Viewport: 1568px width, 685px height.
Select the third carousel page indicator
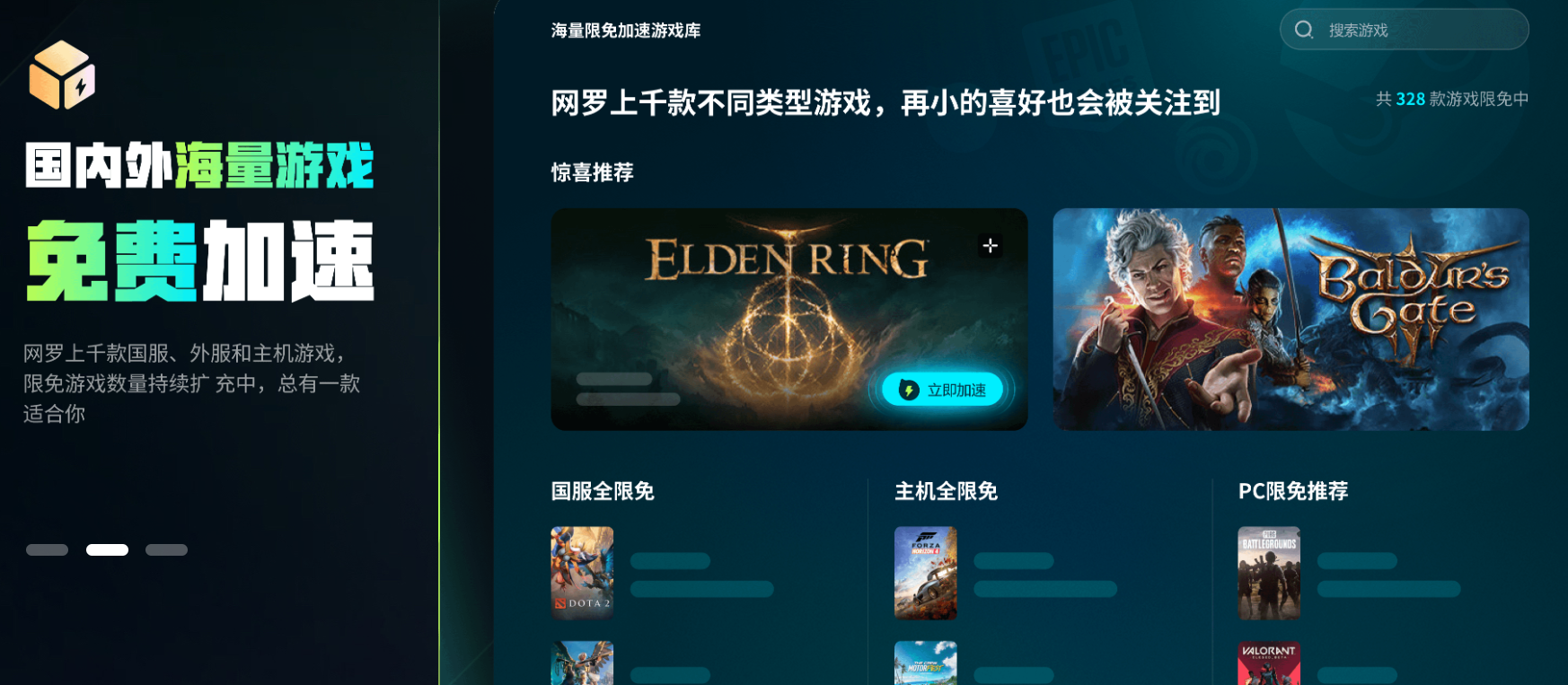pos(166,549)
